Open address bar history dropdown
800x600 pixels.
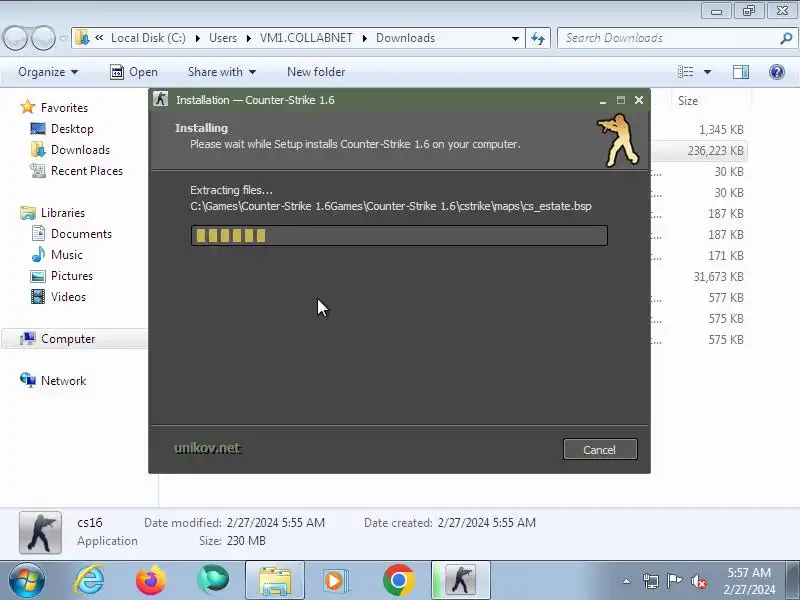pyautogui.click(x=515, y=38)
